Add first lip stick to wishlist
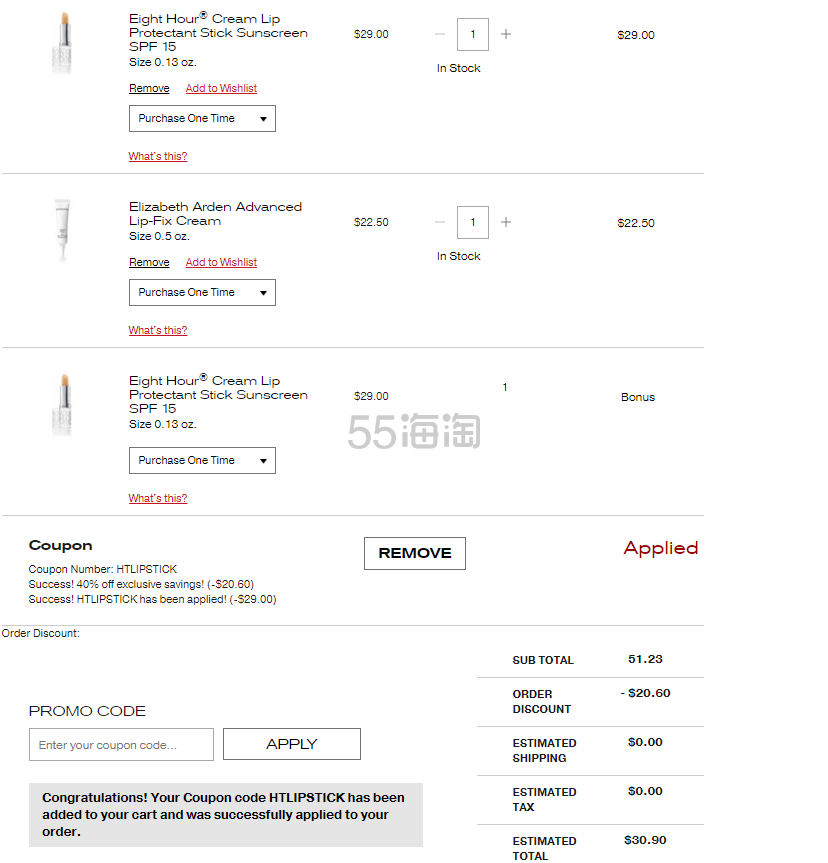This screenshot has width=828, height=863. click(x=221, y=89)
